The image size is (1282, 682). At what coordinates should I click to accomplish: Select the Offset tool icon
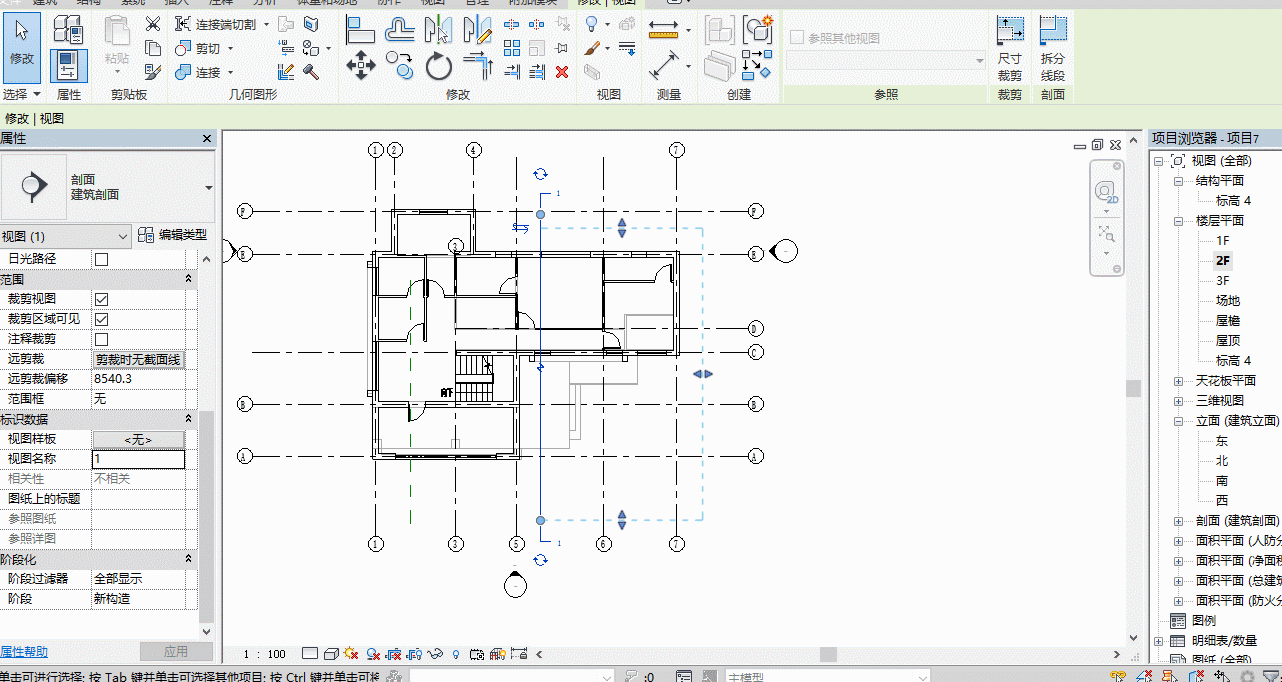click(400, 30)
